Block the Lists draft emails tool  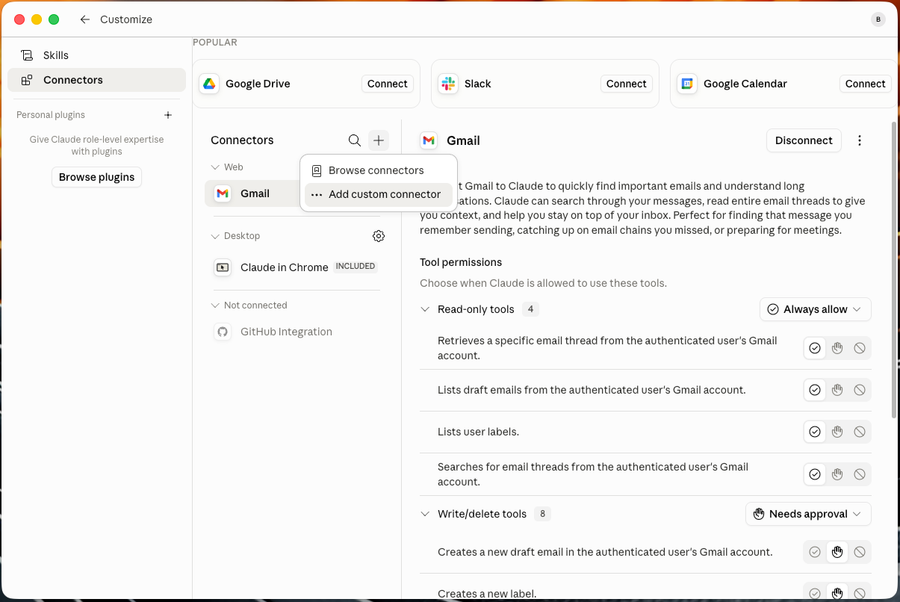[859, 390]
